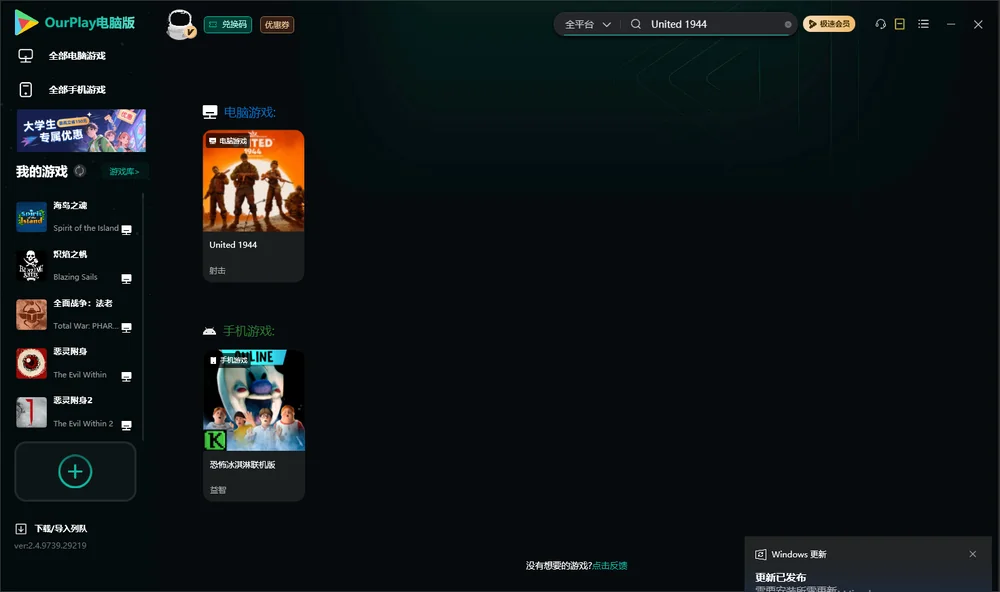1000x592 pixels.
Task: Select the 全面战争：法老 title text
Action: coord(83,303)
